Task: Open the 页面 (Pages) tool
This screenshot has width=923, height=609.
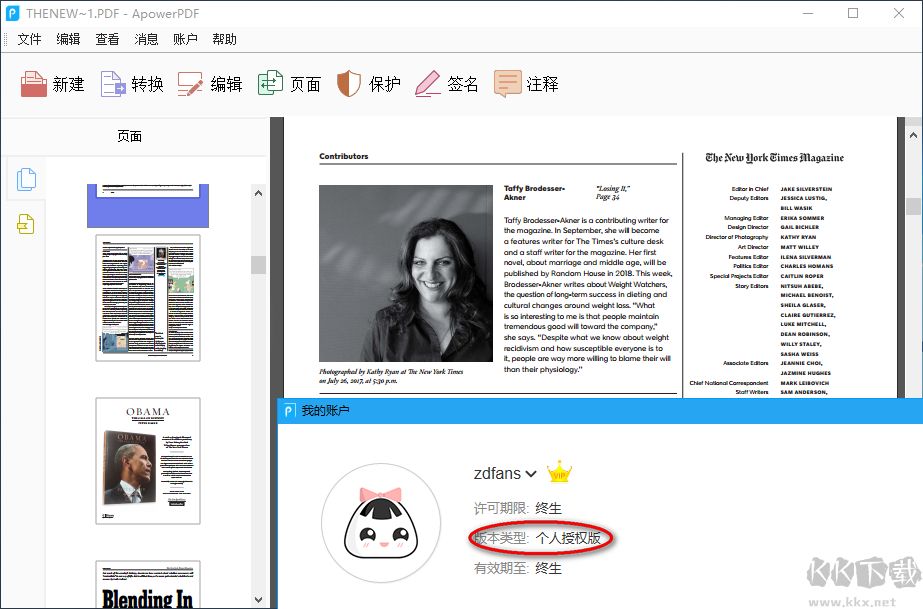Action: coord(289,83)
